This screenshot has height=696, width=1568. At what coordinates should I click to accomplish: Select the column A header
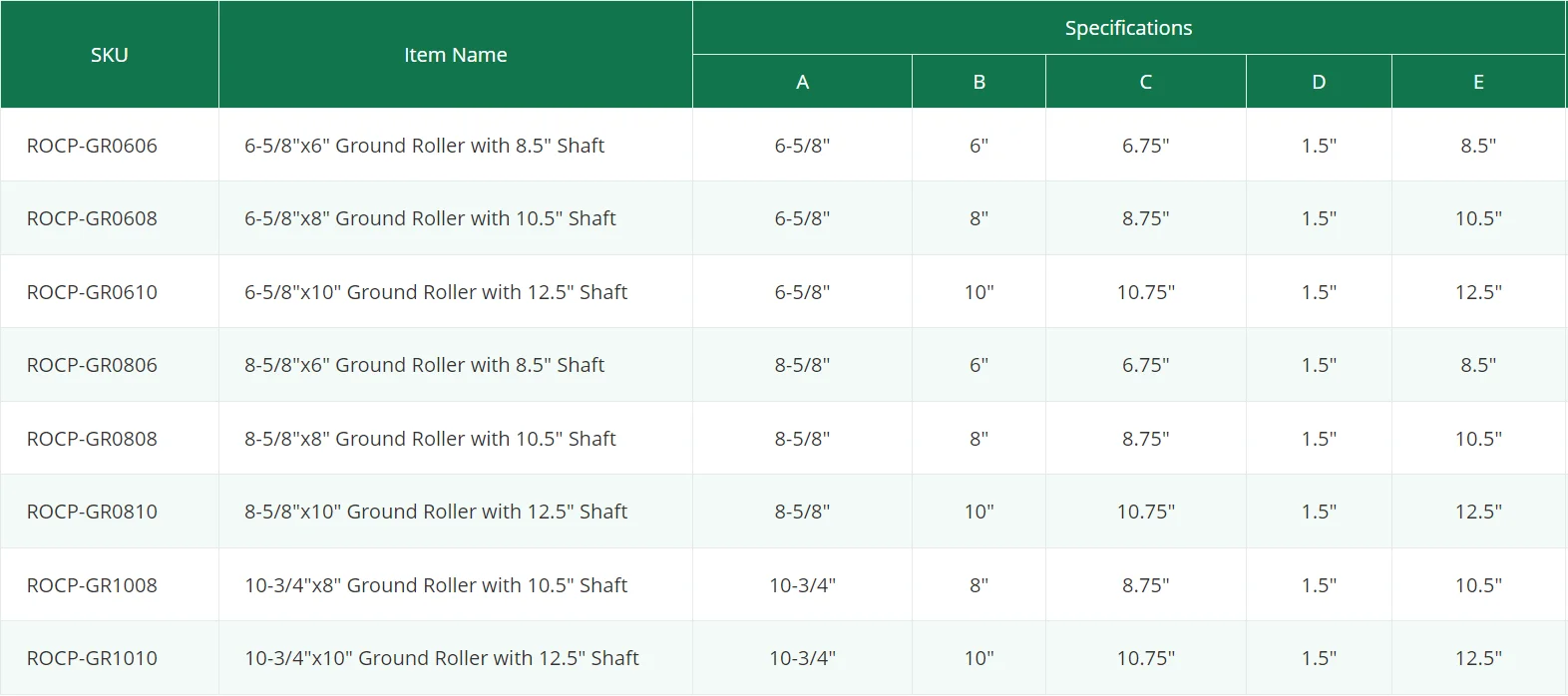coord(802,82)
